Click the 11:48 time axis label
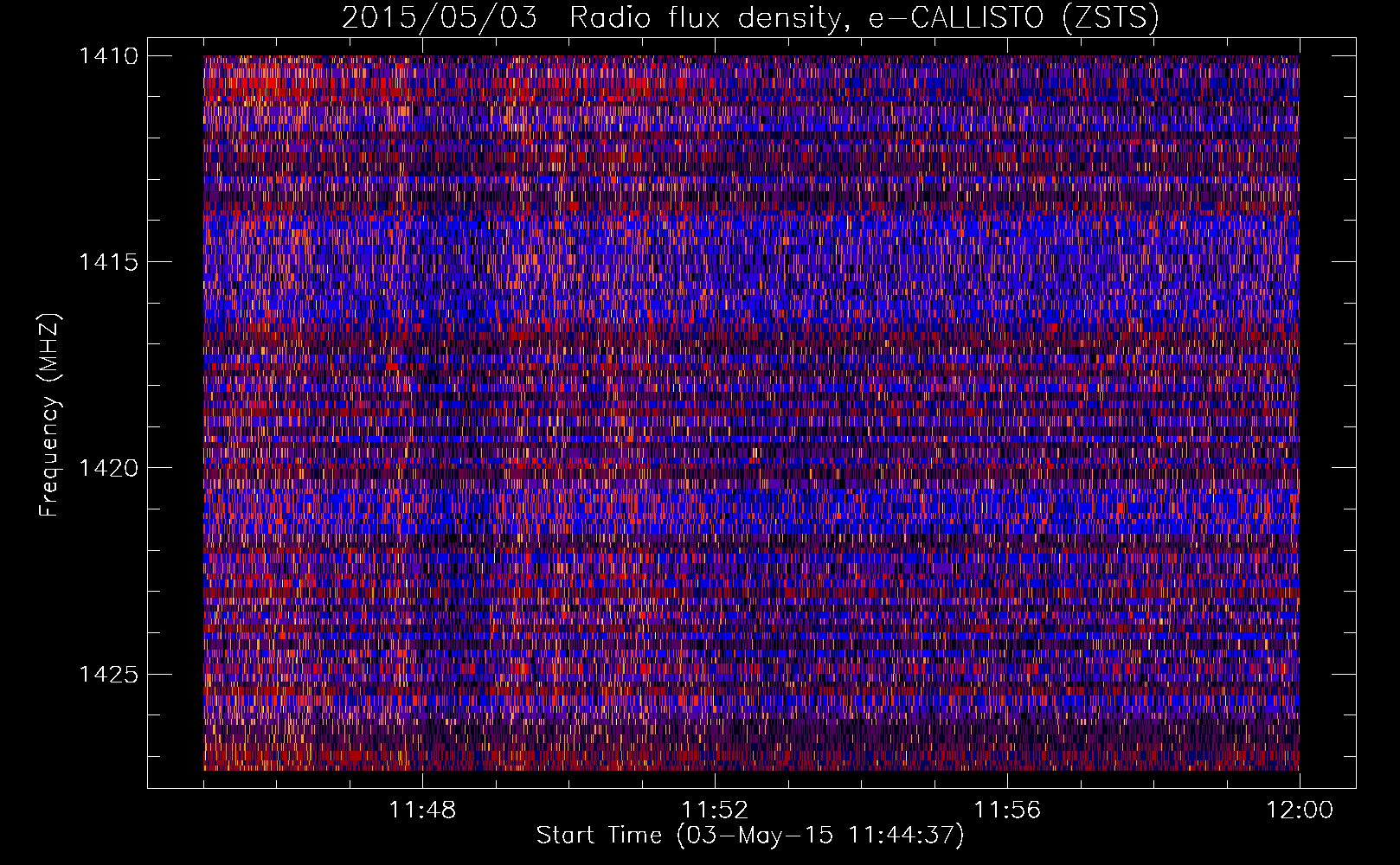Screen dimensions: 1400x865 pyautogui.click(x=422, y=811)
